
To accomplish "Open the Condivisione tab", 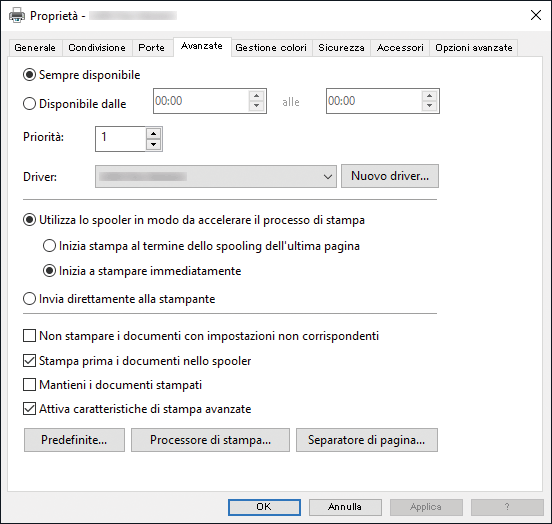I will [97, 48].
